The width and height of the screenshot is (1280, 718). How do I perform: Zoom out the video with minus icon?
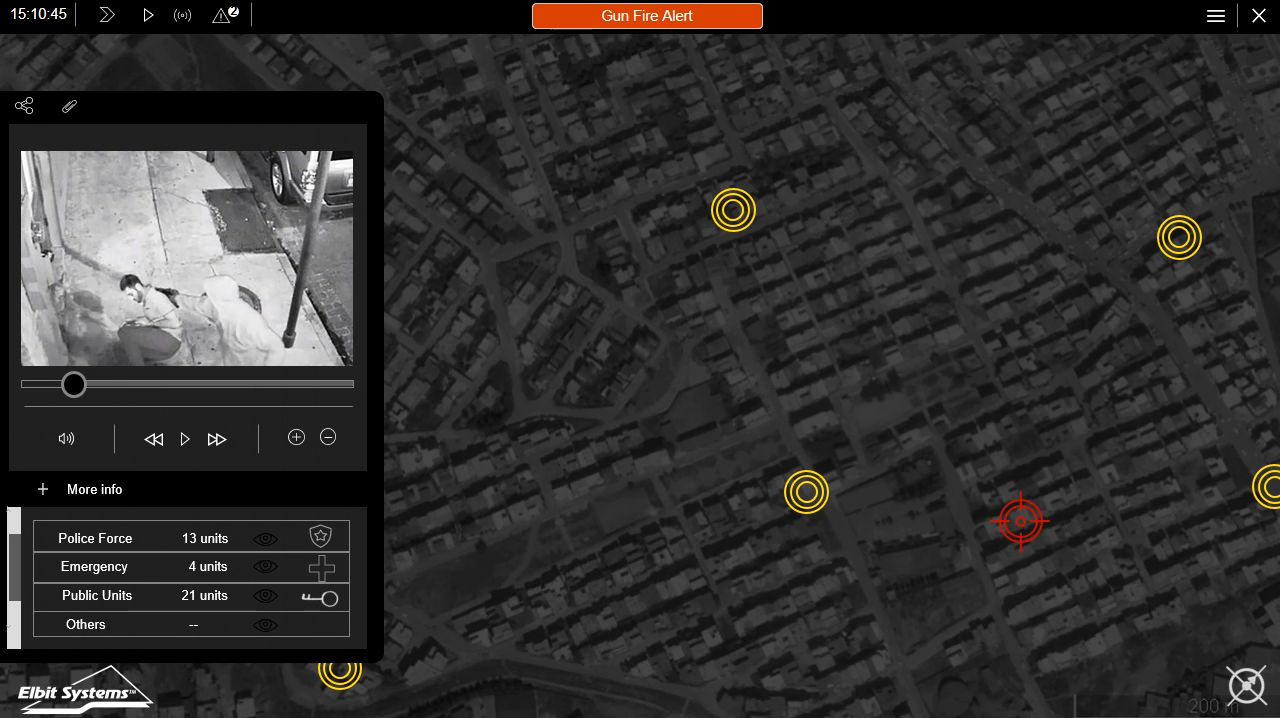(328, 437)
